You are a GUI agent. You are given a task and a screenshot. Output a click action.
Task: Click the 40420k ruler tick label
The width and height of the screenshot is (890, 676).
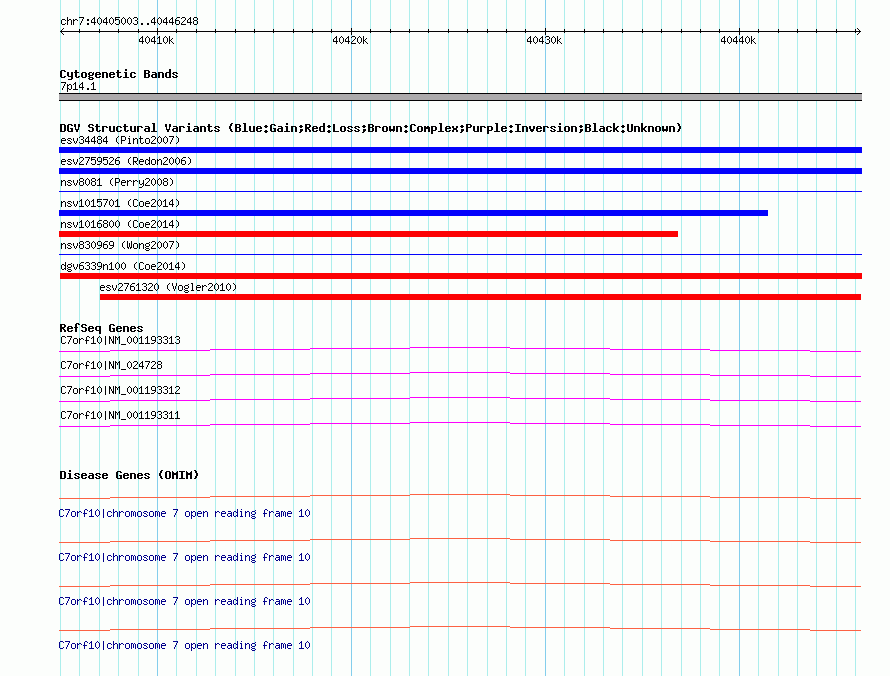[350, 40]
